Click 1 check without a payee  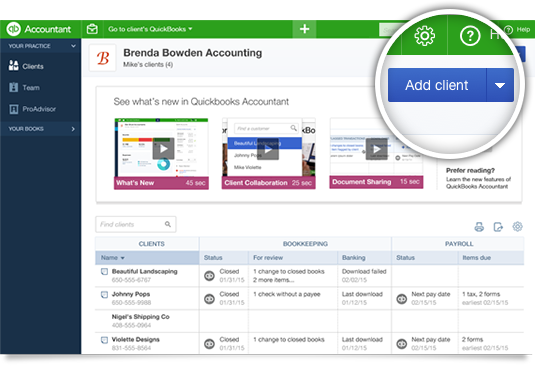pos(287,294)
